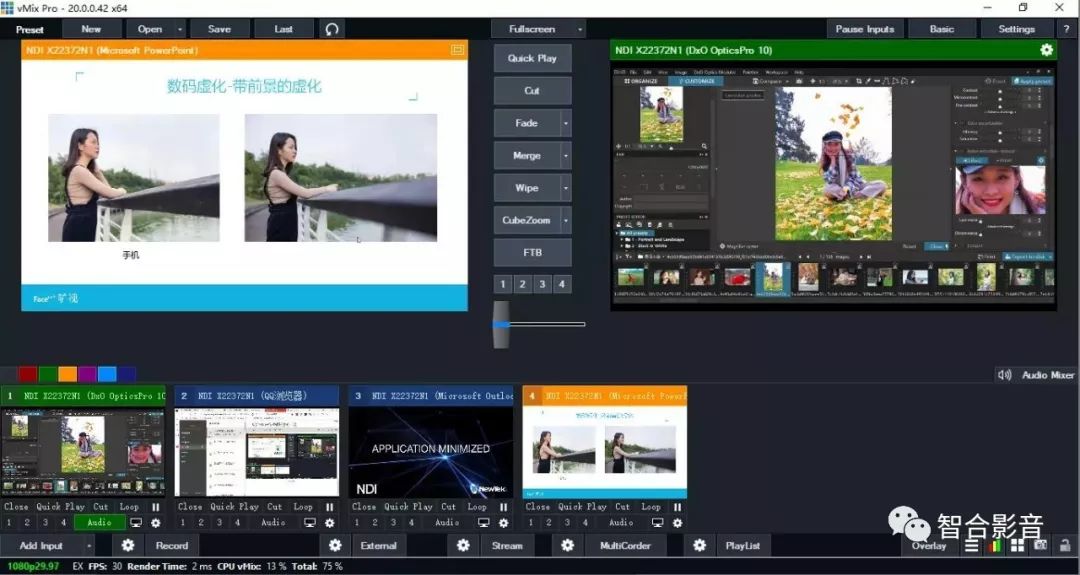Click Last in the top bar
Image resolution: width=1080 pixels, height=575 pixels.
(x=283, y=29)
